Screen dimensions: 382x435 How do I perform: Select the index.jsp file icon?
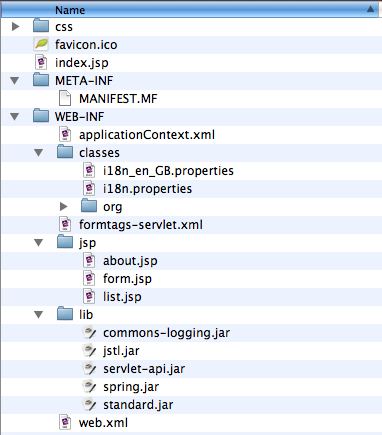(41, 62)
